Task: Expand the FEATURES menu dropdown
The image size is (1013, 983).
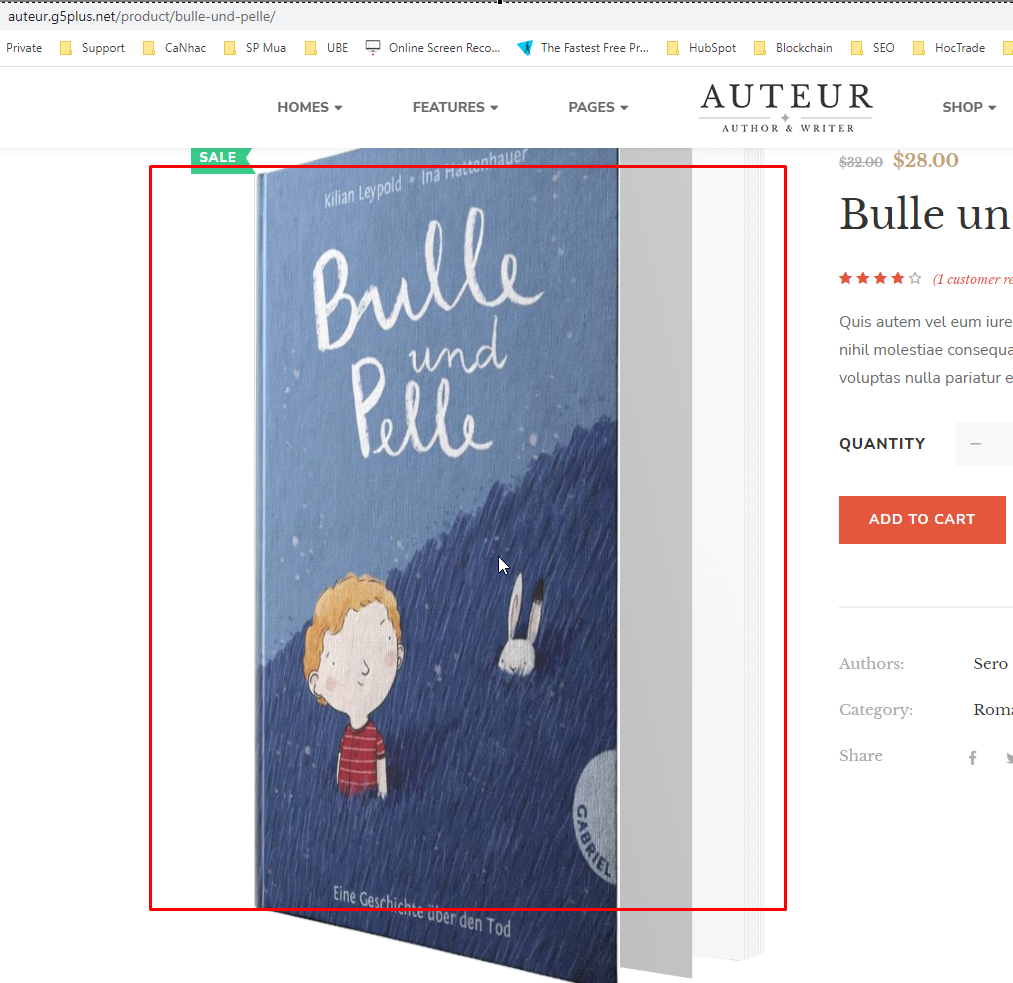Action: pyautogui.click(x=455, y=107)
